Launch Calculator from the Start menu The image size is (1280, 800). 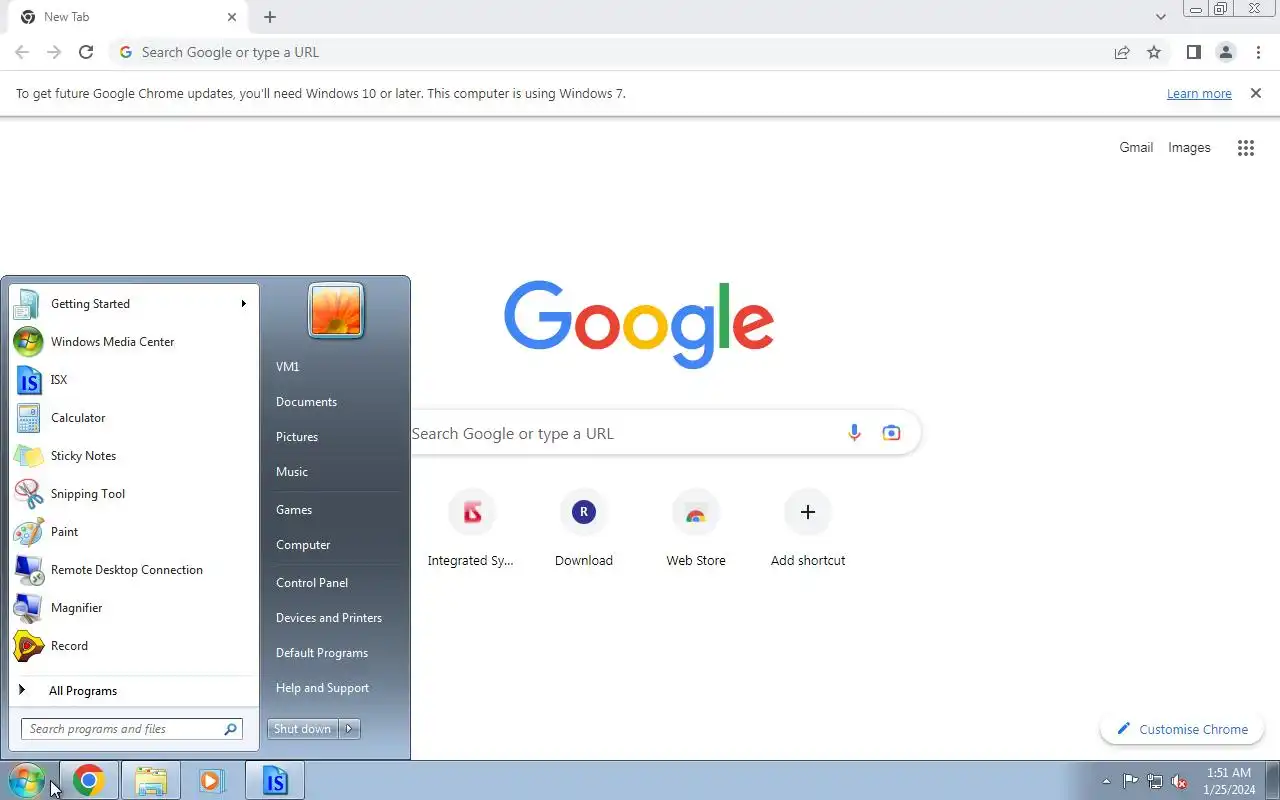coord(133,418)
